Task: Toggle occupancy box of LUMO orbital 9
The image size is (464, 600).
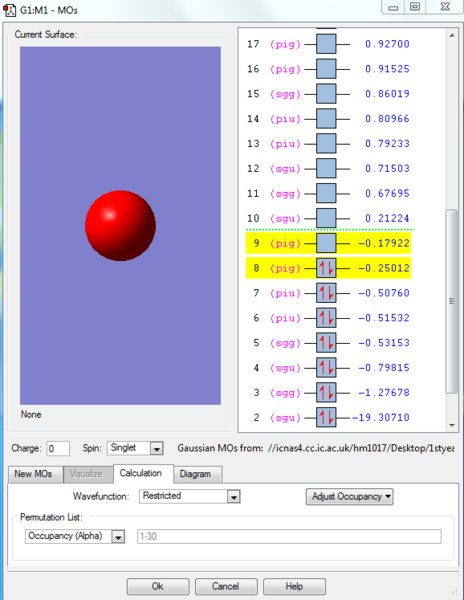Action: coord(326,243)
